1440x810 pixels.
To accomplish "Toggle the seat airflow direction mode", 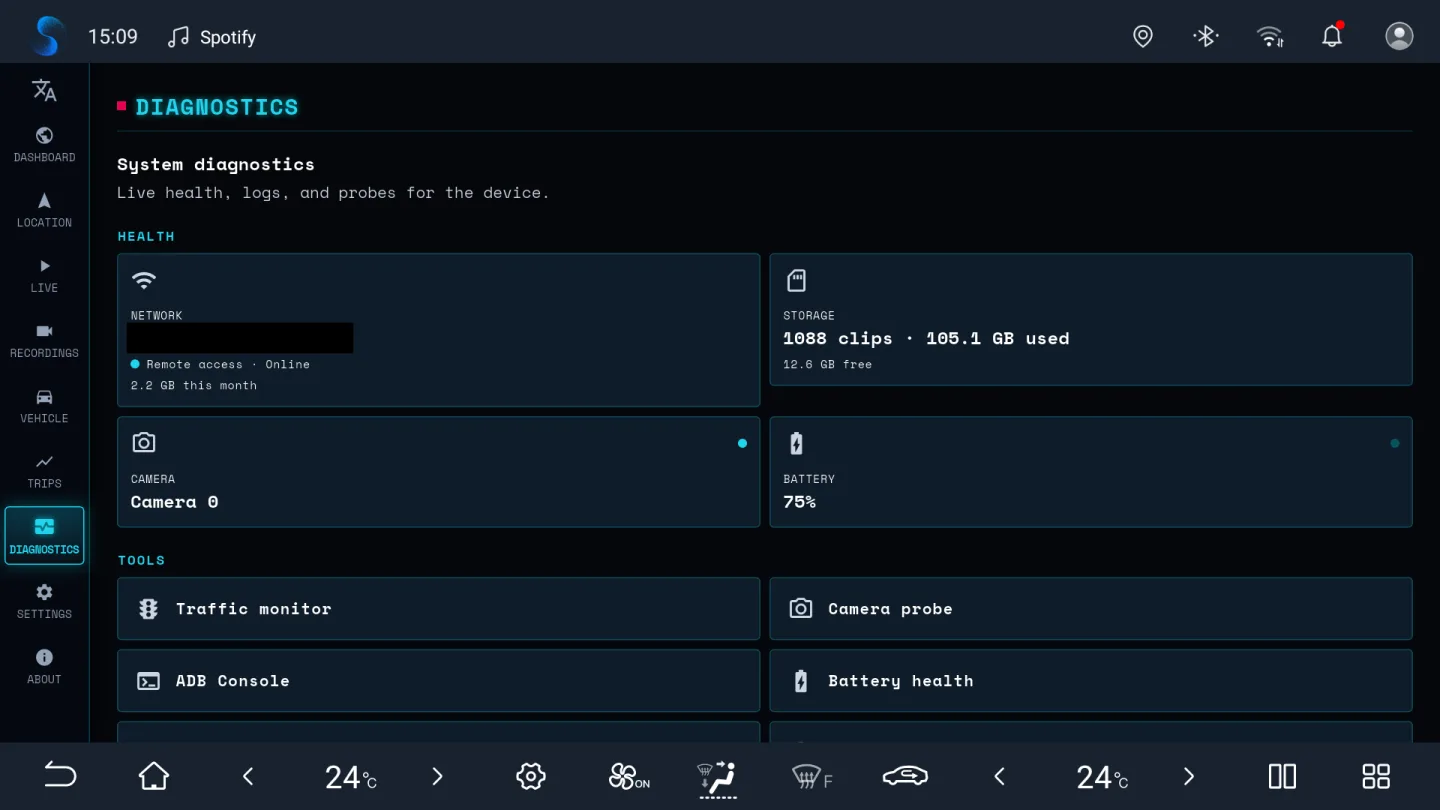I will point(717,778).
